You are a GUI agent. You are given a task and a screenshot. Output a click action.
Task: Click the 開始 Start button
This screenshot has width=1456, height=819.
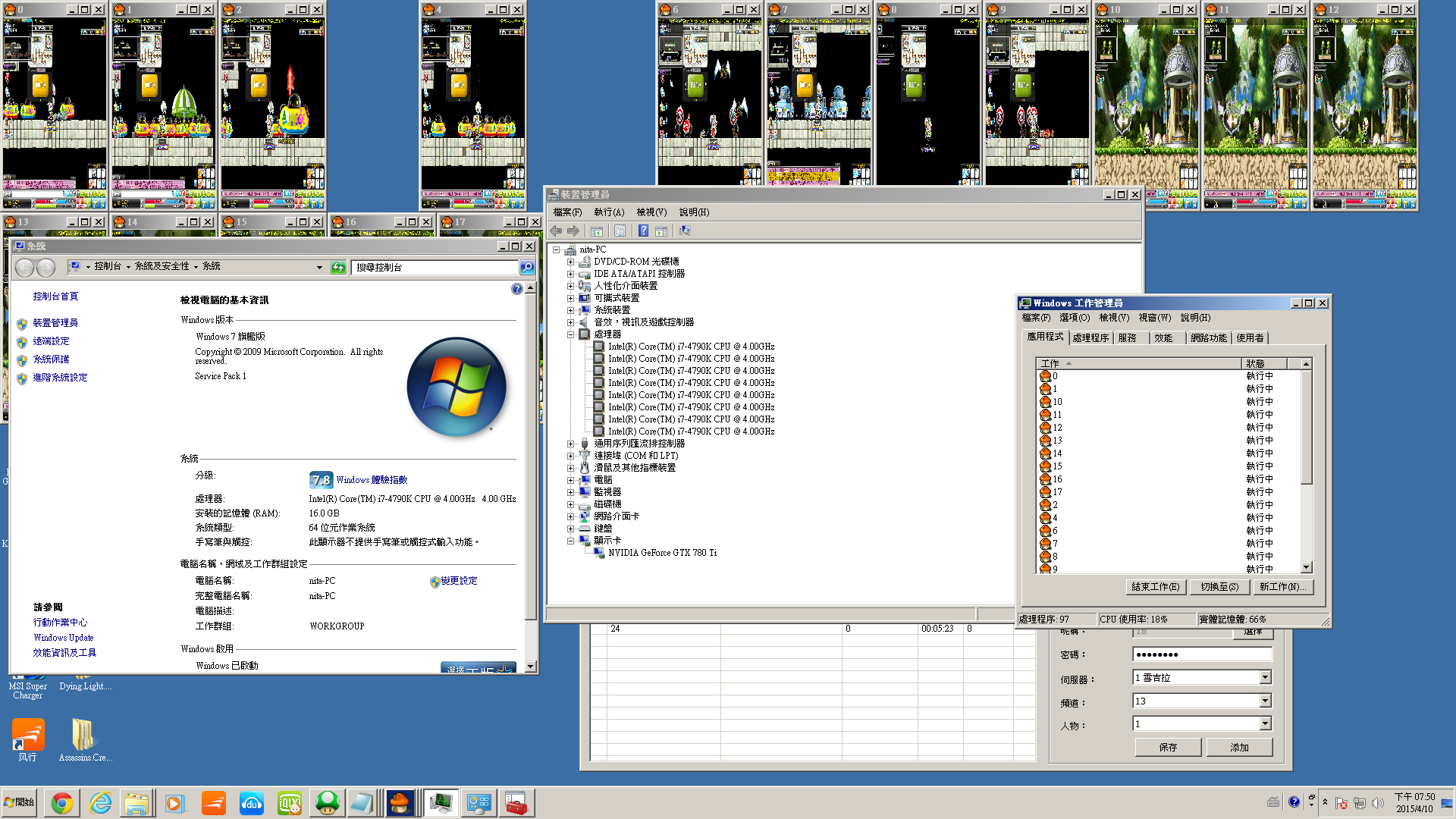click(x=20, y=803)
